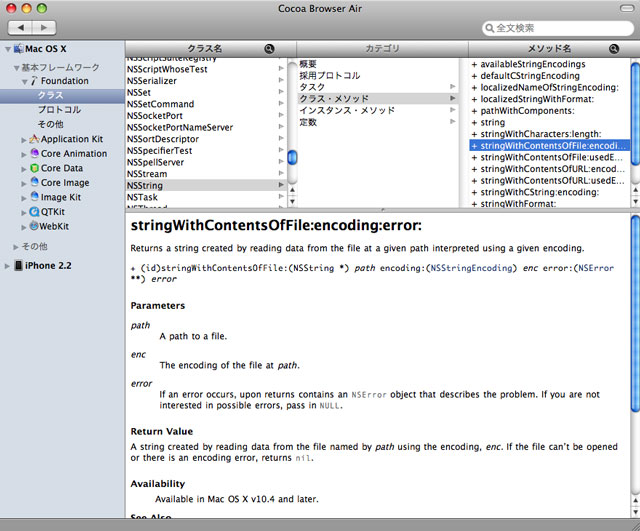Go back with the left arrow button
This screenshot has width=640, height=531.
point(20,28)
